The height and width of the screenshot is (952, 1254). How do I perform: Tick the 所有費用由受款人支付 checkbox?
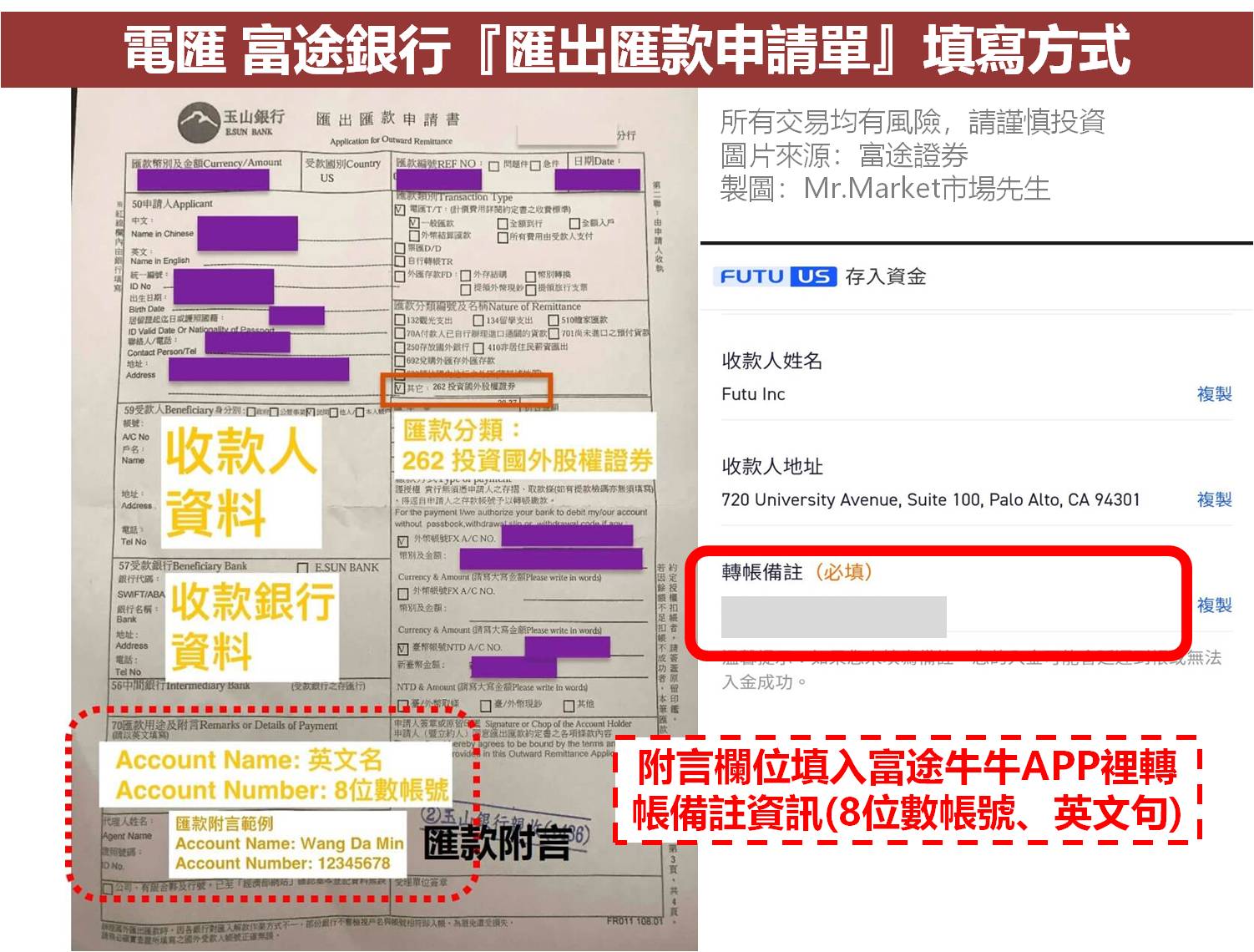[503, 237]
